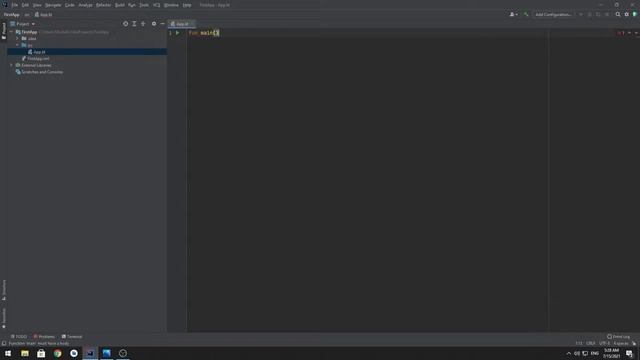Screen dimensions: 640x360
Task: Open the Build menu
Action: [x=120, y=5]
